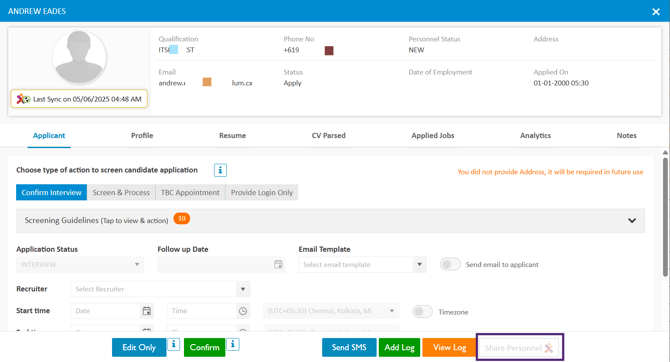Toggle Send email to applicant switch
This screenshot has height=362, width=670.
450,265
